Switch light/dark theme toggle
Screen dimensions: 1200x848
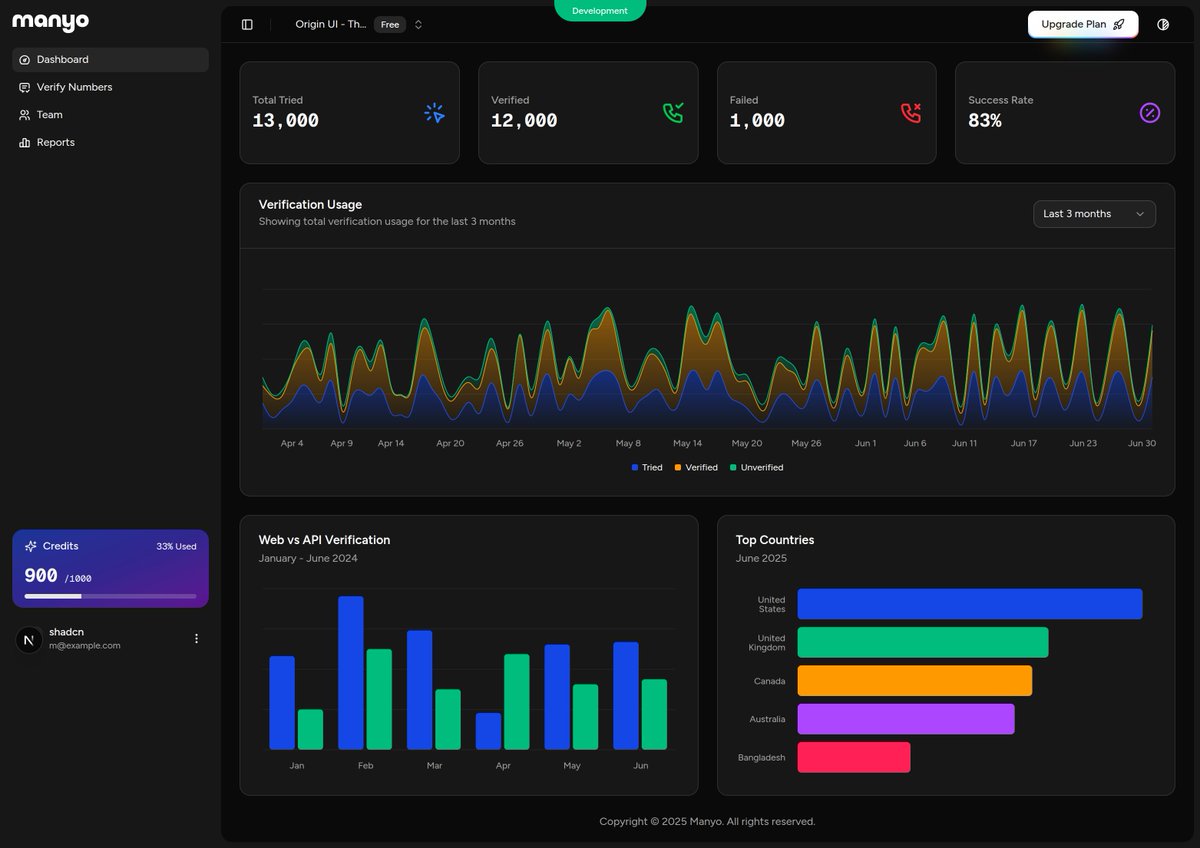click(x=1163, y=25)
